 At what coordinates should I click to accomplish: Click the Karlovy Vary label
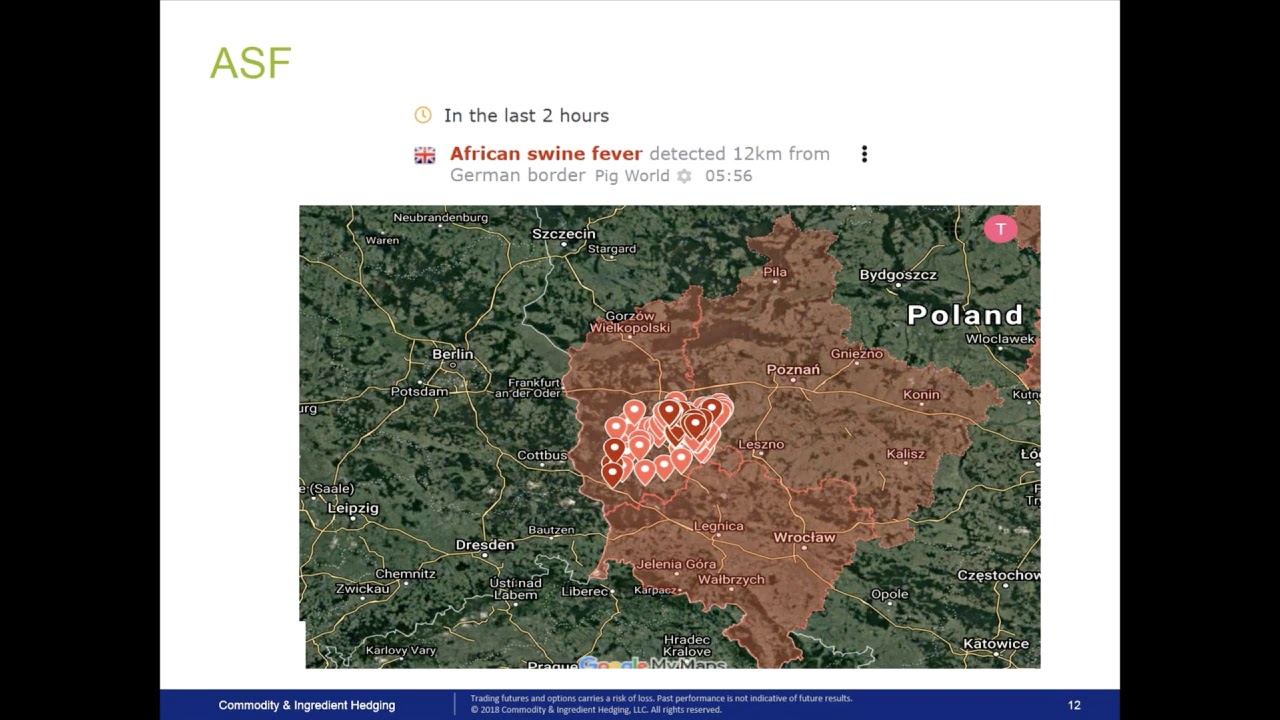tap(400, 650)
